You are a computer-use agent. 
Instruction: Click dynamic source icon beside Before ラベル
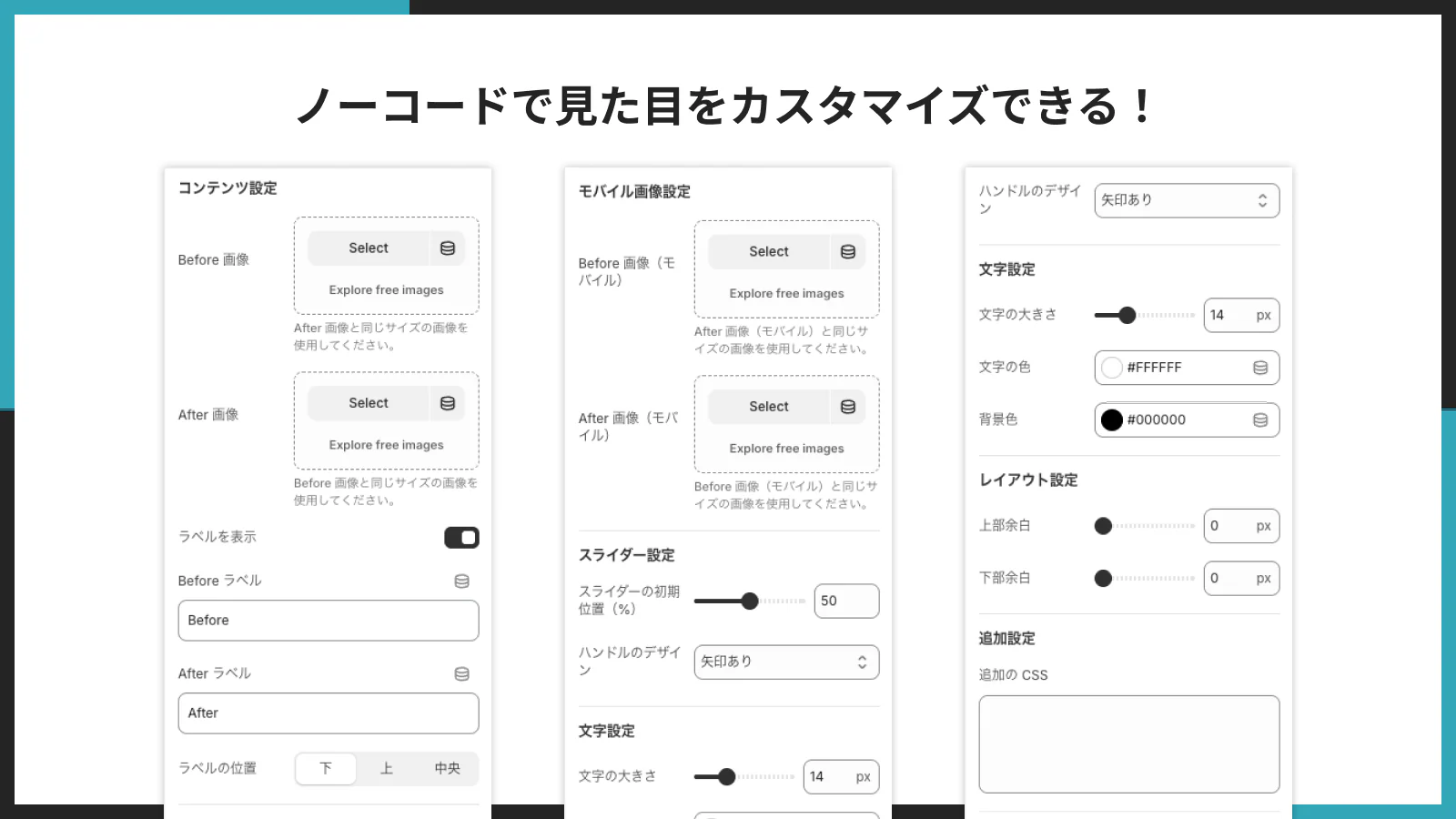pyautogui.click(x=461, y=581)
